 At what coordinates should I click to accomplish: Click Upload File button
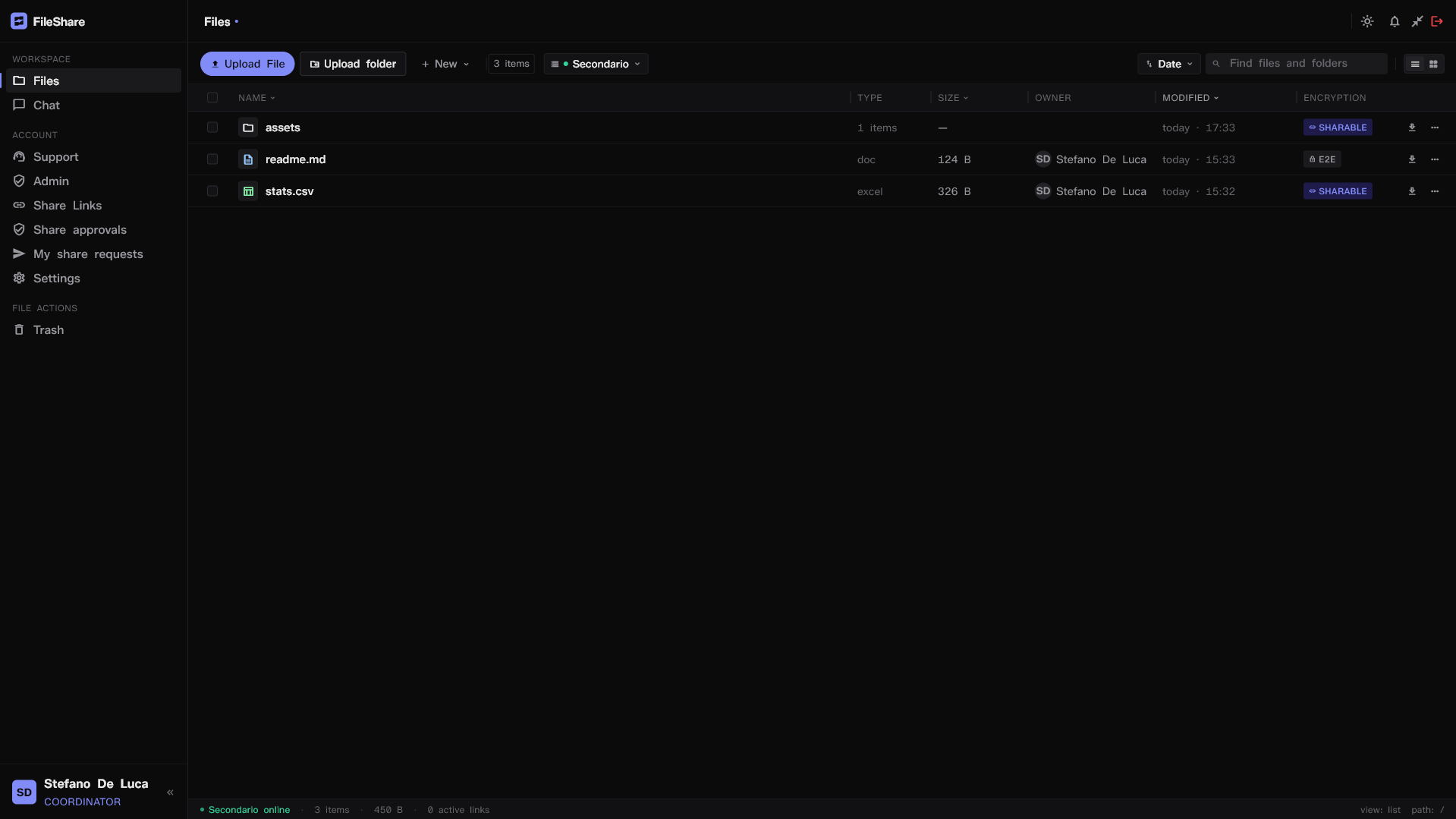coord(247,64)
